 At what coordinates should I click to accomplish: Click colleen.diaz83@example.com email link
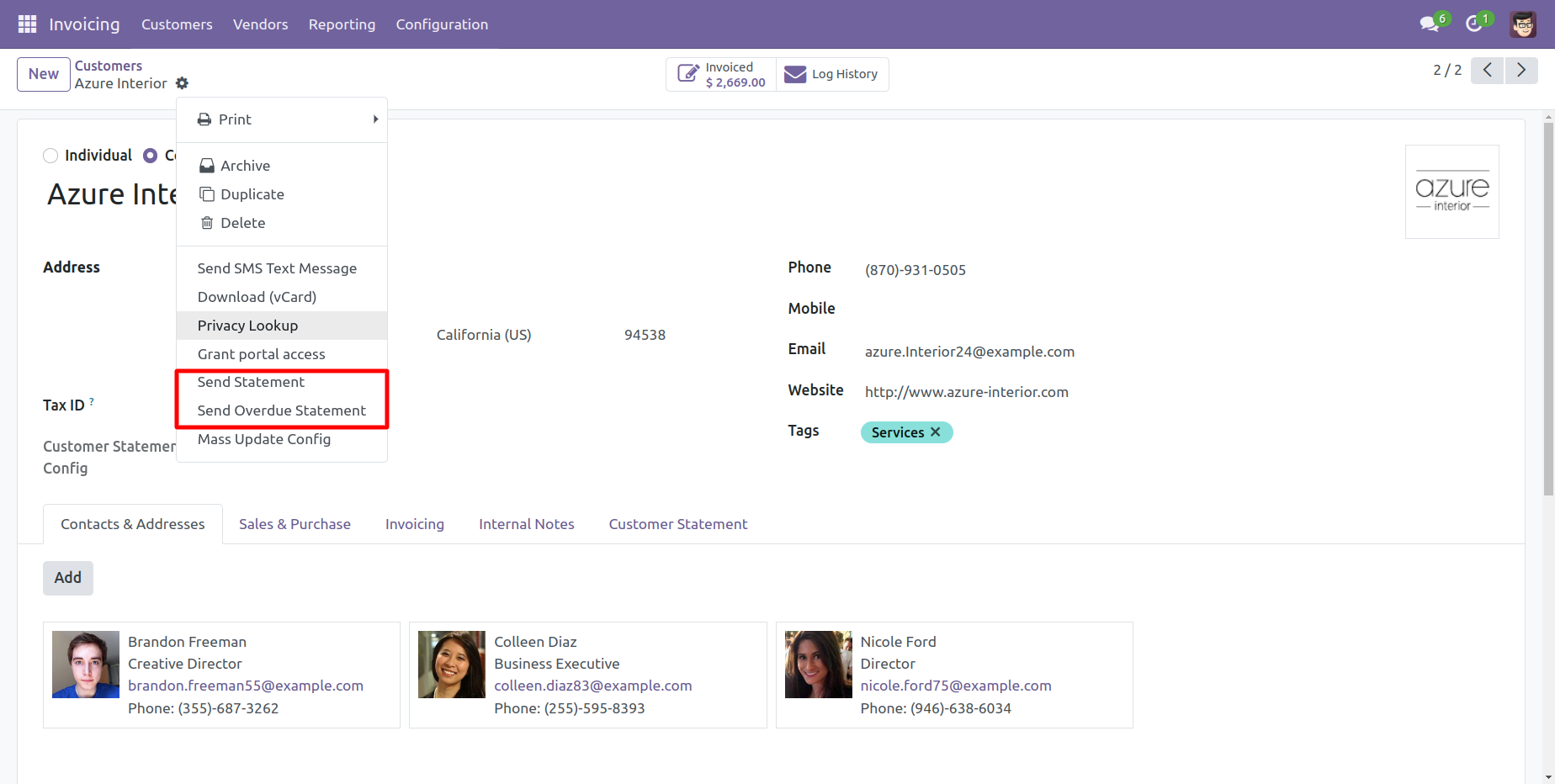(593, 686)
